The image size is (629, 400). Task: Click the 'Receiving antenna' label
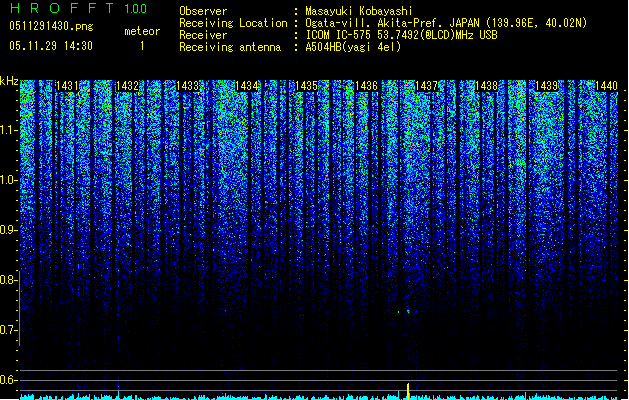click(230, 47)
